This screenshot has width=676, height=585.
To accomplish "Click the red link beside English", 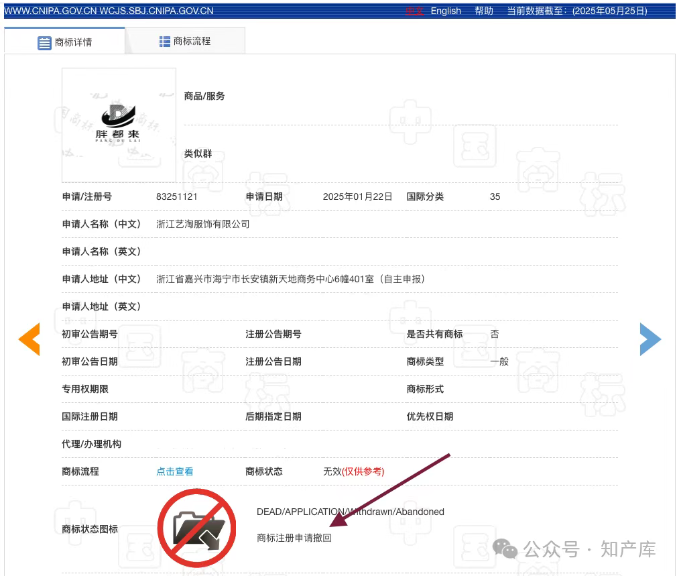I will pos(414,11).
